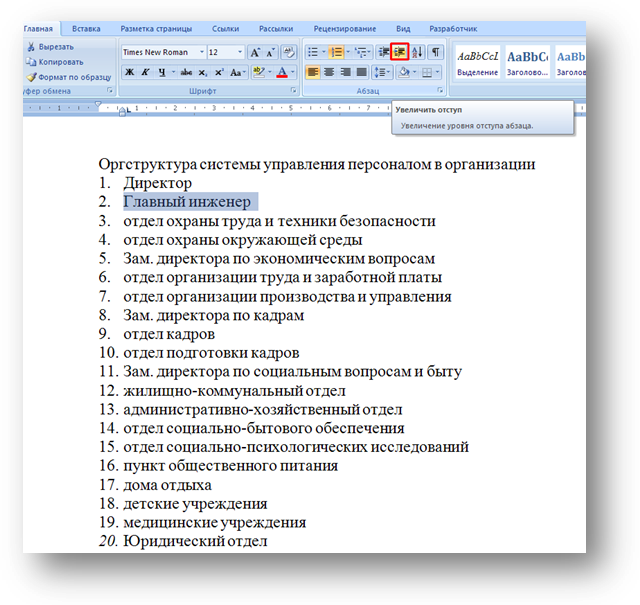Set align text right
640x605 pixels.
pyautogui.click(x=345, y=72)
